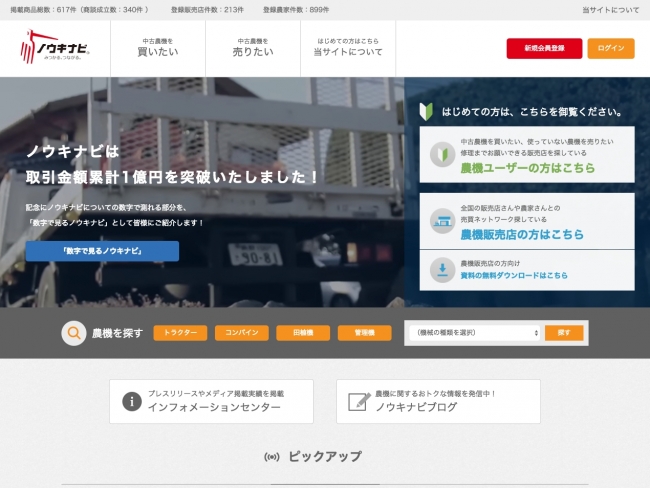Click the 農機を探す label
Screen dimensions: 650x488
click(118, 333)
